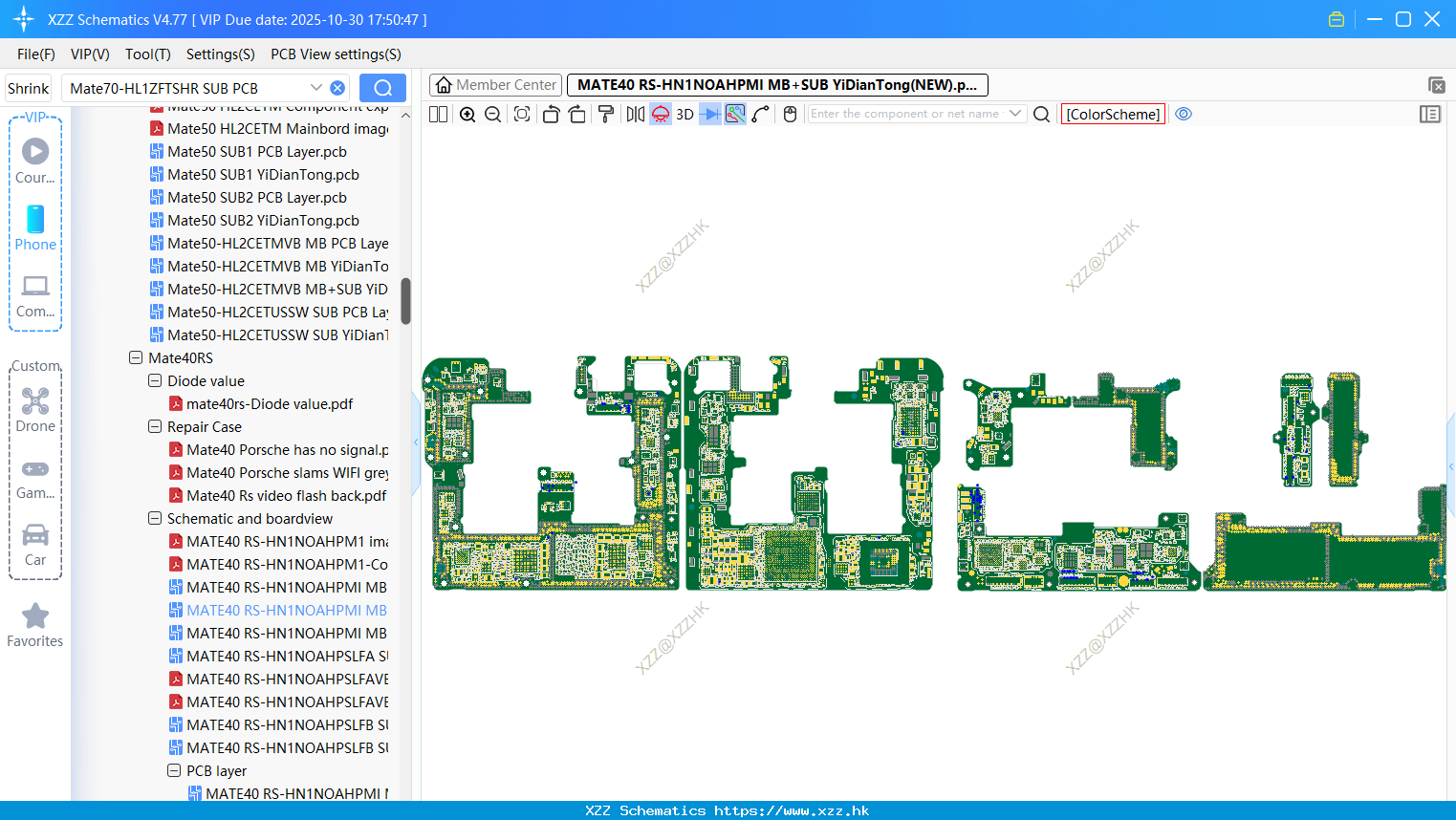This screenshot has width=1456, height=820.
Task: Zoom out of the PCB view
Action: tap(493, 115)
